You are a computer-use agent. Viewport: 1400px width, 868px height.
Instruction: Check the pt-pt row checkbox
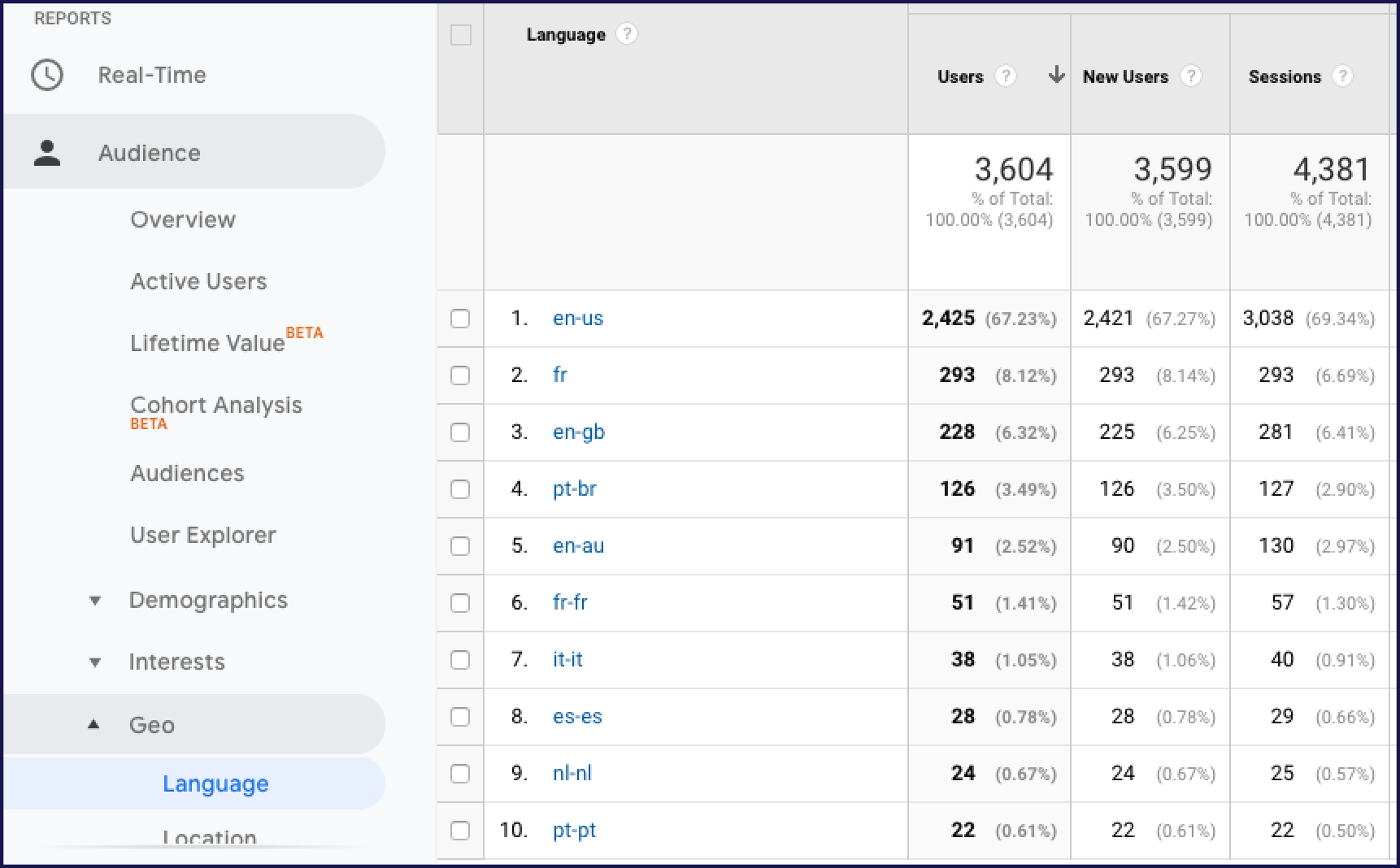[460, 831]
